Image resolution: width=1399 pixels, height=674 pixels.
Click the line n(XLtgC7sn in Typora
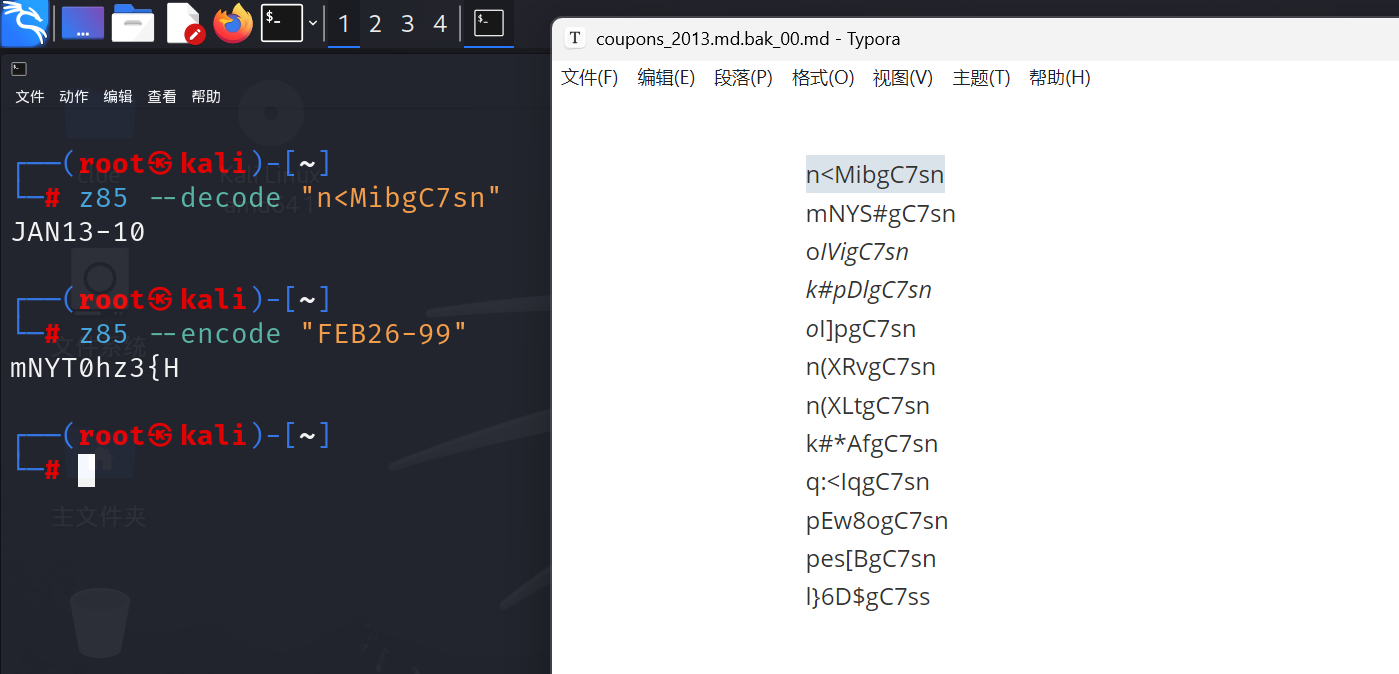click(868, 406)
